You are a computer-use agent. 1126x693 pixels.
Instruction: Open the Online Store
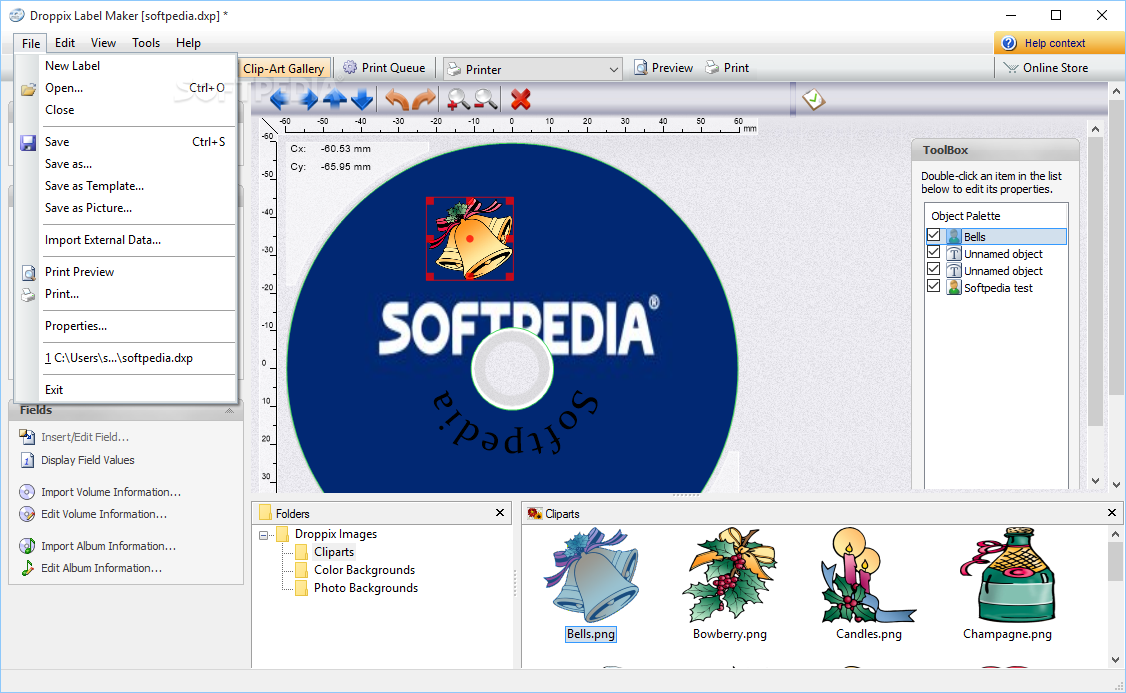point(1046,68)
